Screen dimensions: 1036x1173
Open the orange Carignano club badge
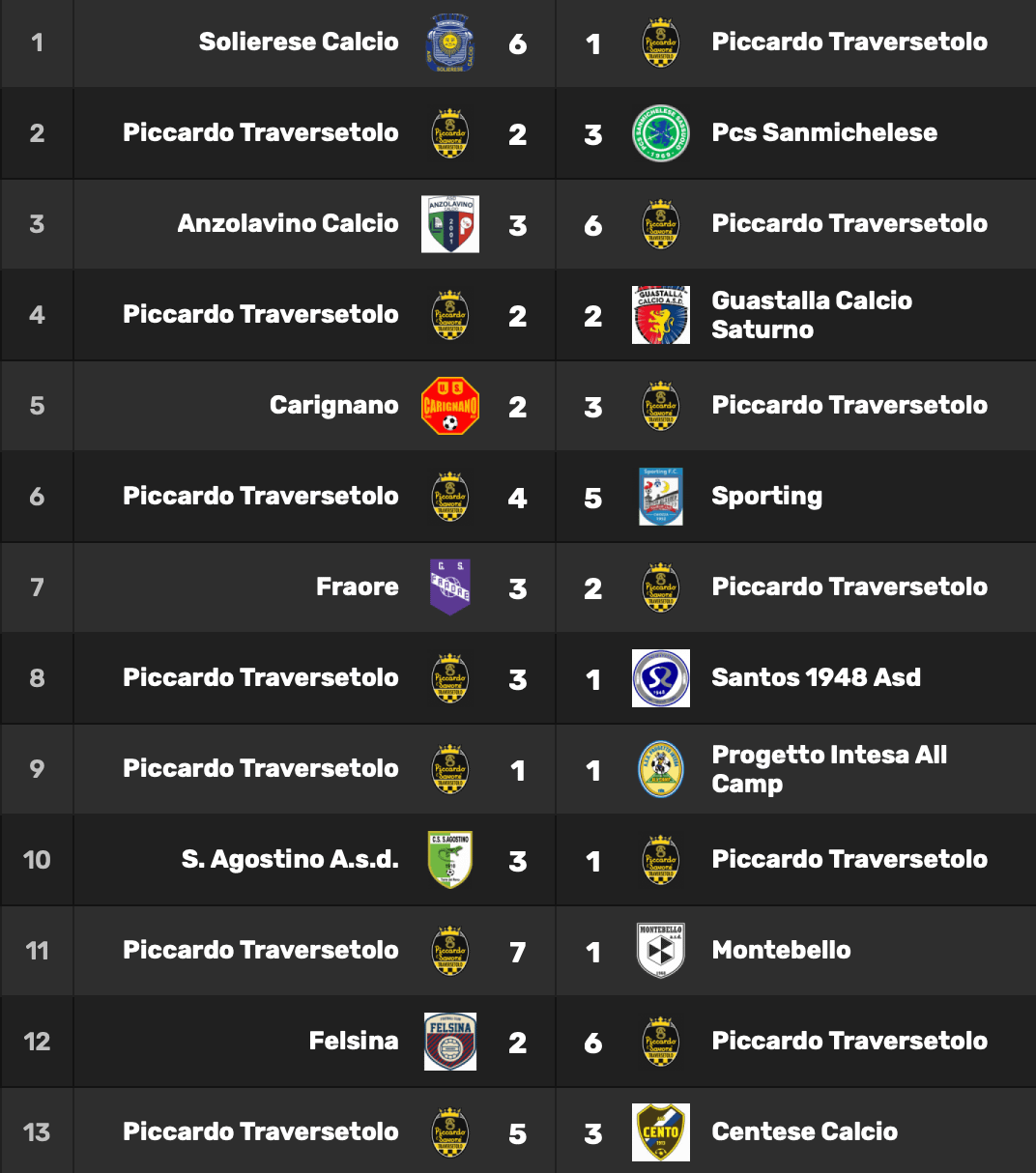click(x=450, y=406)
